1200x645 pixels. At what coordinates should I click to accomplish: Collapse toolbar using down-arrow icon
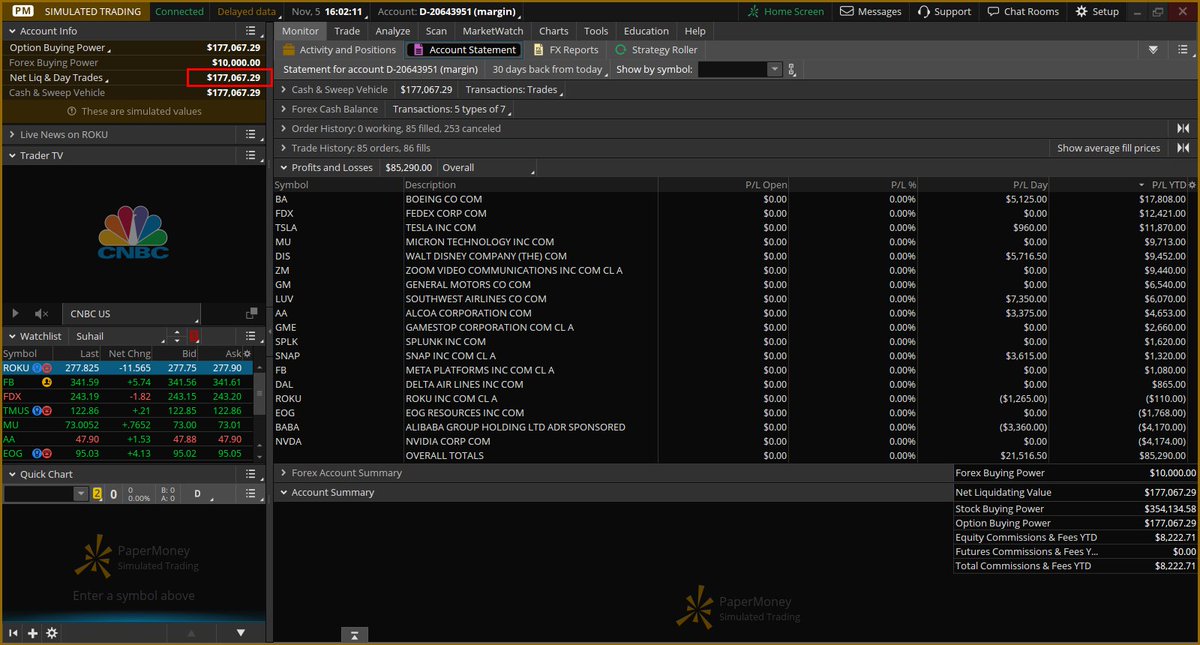pyautogui.click(x=1153, y=50)
